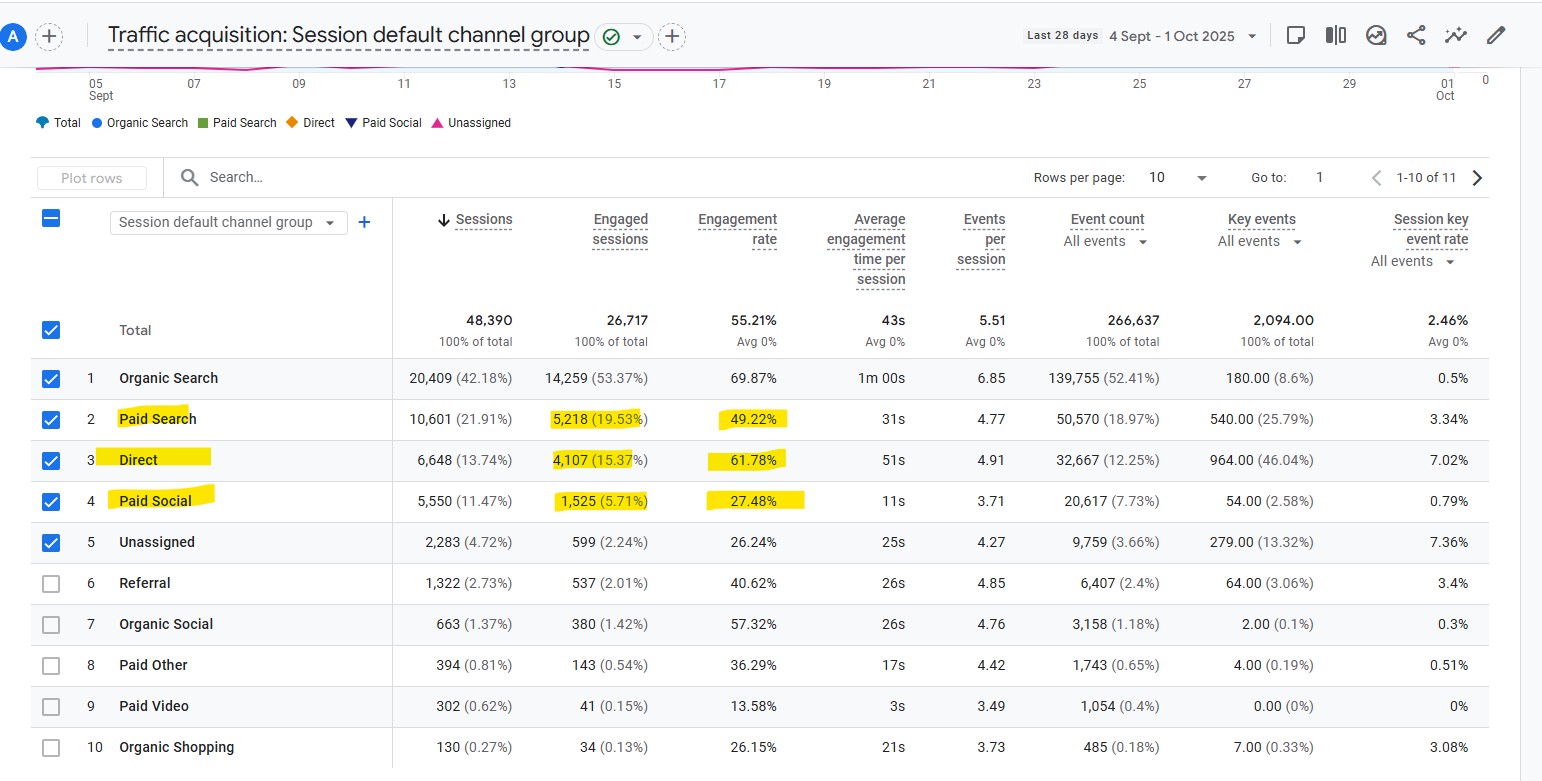Click the share this report icon
Screen dimensions: 1542x781
pos(1416,36)
